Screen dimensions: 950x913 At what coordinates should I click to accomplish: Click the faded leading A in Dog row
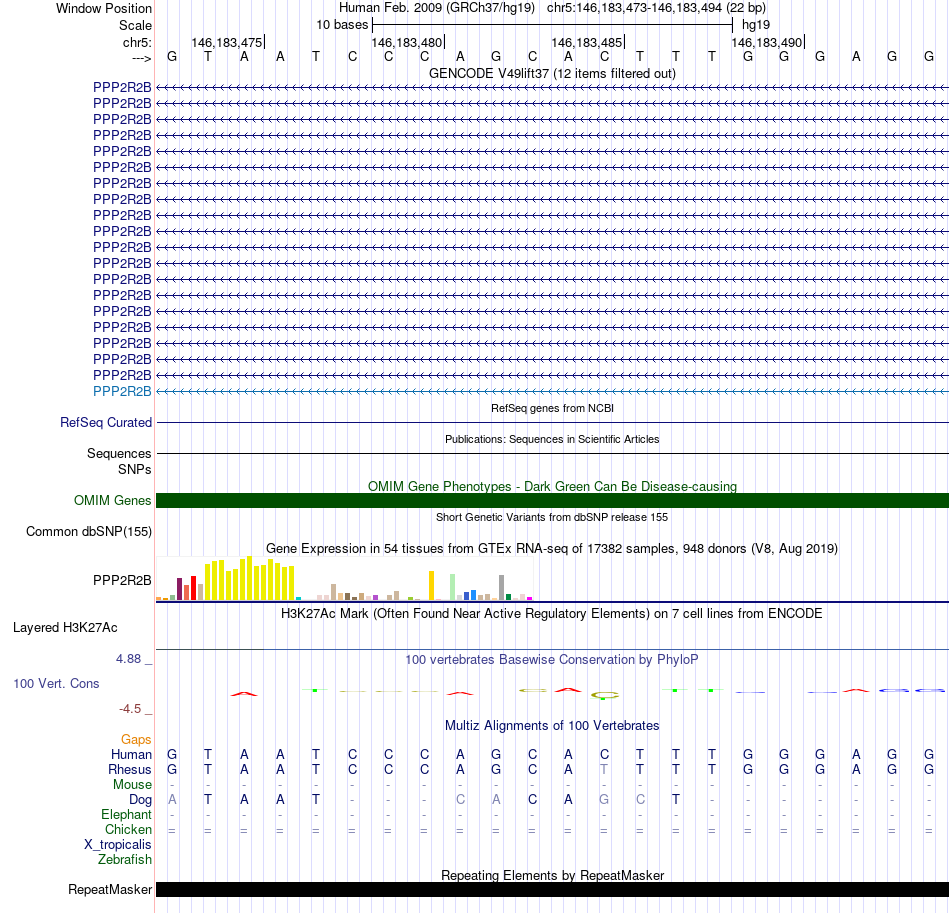[x=172, y=800]
